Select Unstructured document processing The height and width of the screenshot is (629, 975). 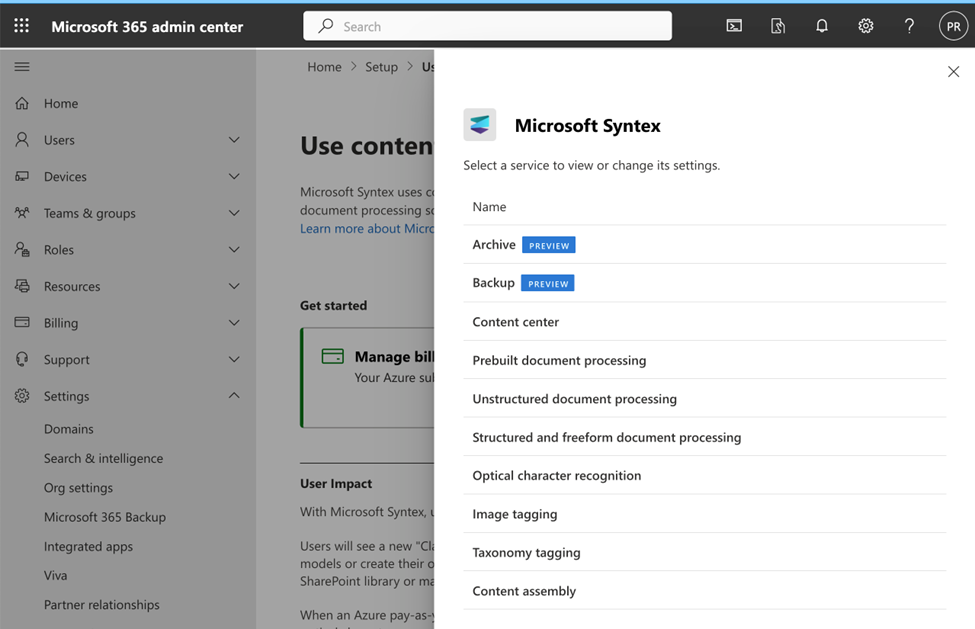(x=705, y=398)
